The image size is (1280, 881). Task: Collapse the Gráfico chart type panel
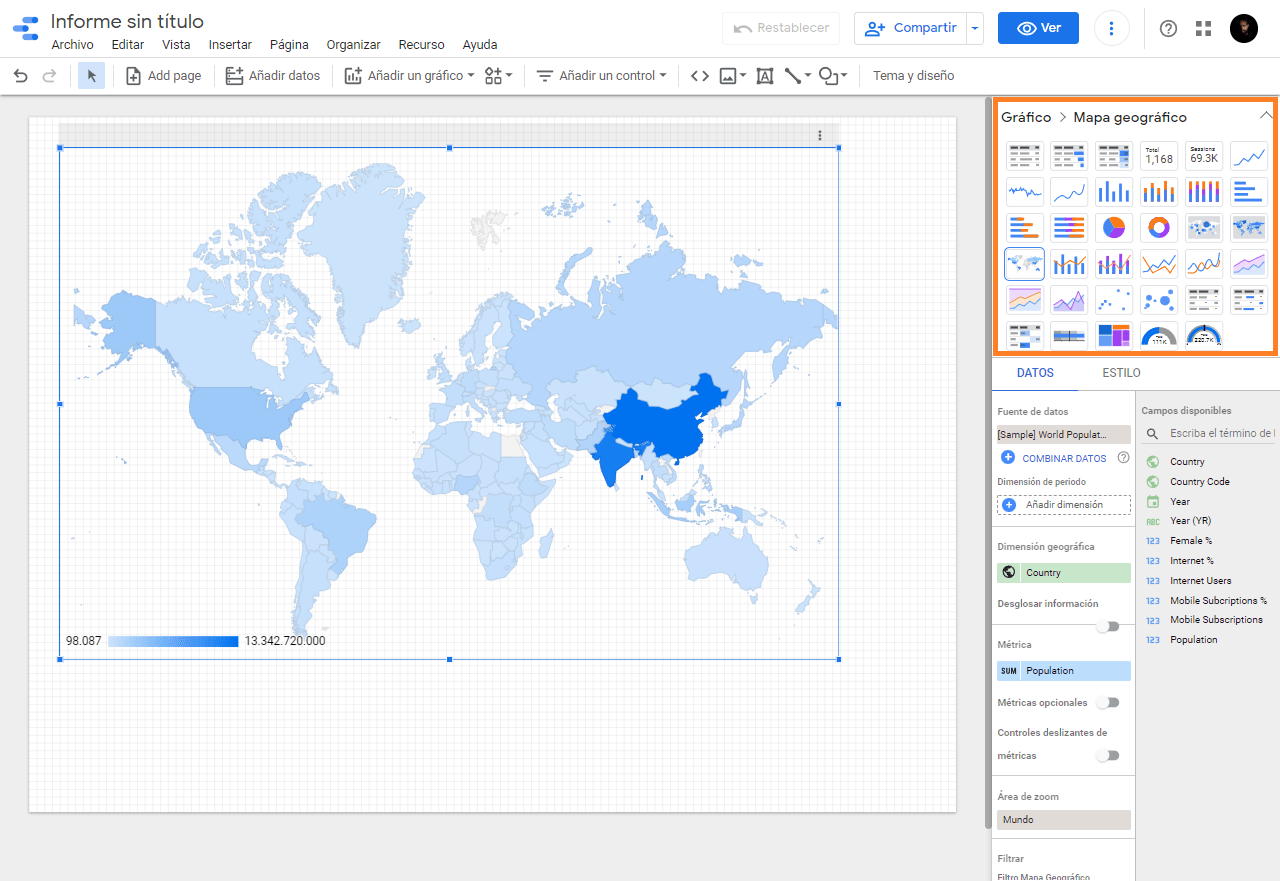pyautogui.click(x=1265, y=116)
